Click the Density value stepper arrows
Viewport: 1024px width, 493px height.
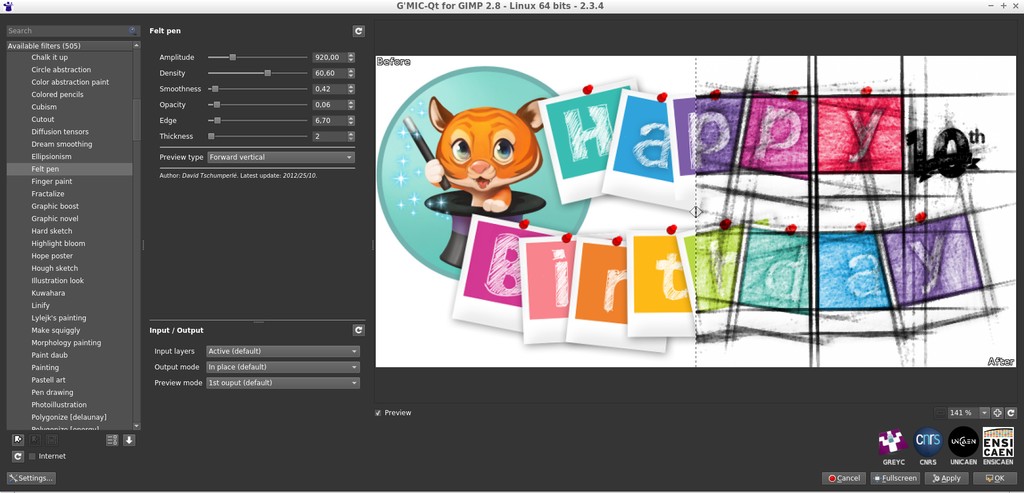click(x=351, y=73)
